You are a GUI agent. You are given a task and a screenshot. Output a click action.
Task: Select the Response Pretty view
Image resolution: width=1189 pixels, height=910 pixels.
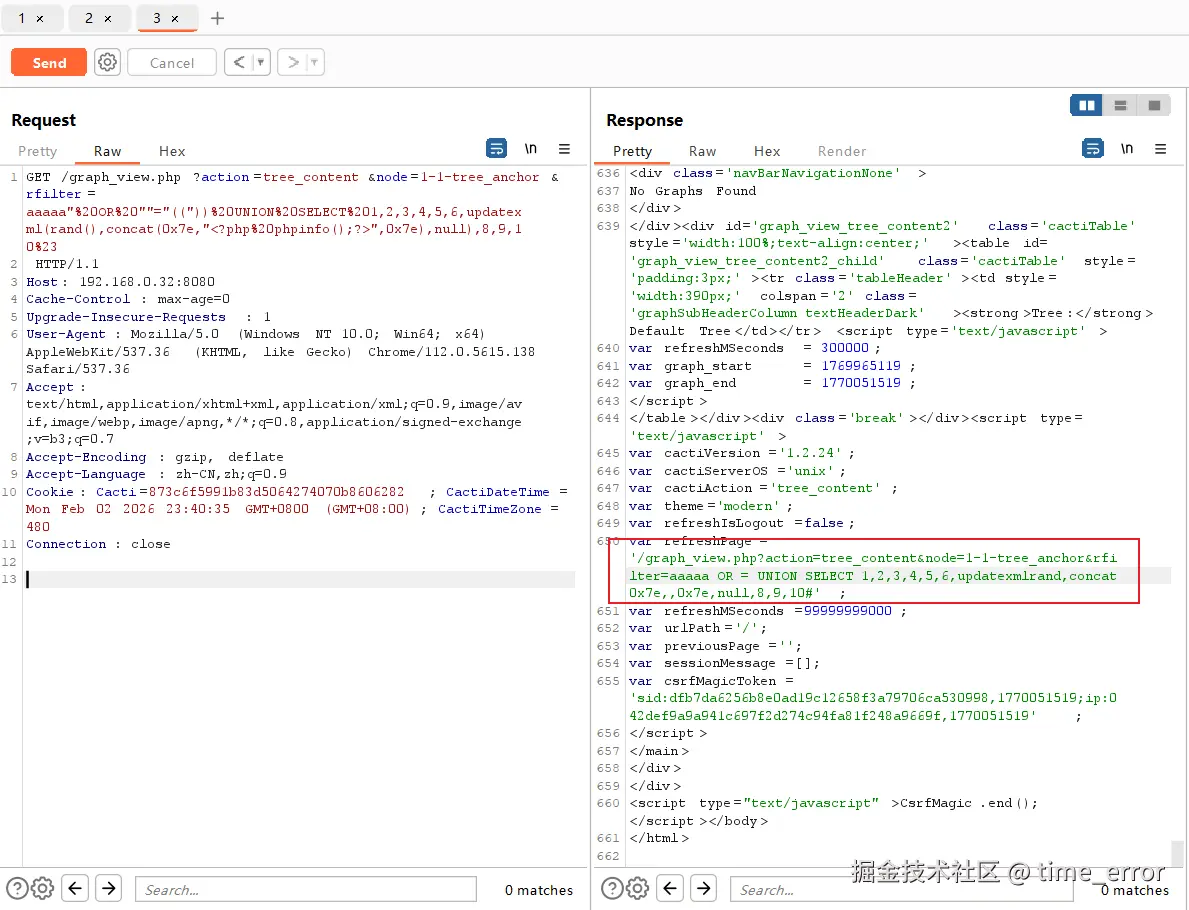click(x=632, y=151)
